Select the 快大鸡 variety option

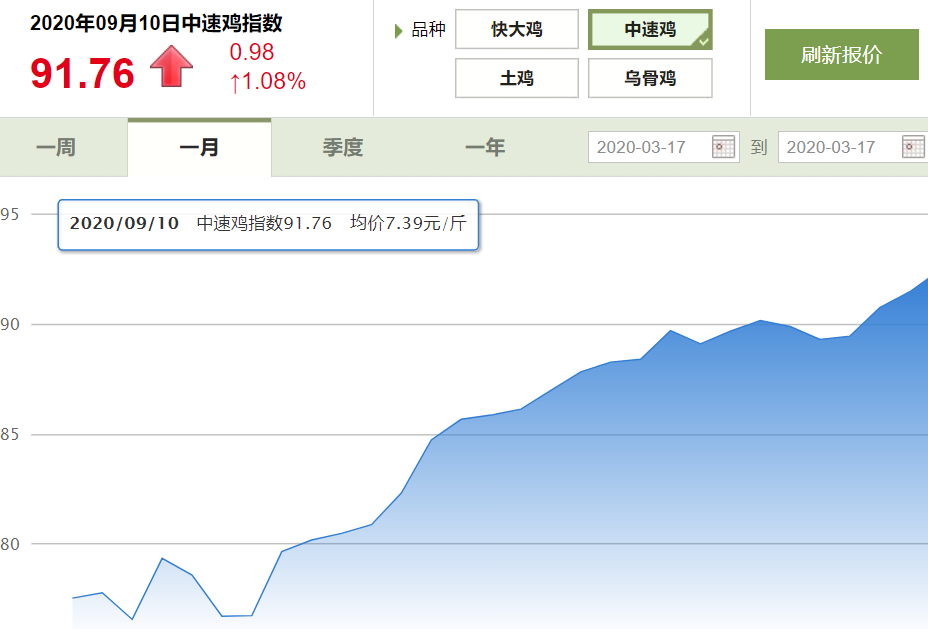click(517, 30)
